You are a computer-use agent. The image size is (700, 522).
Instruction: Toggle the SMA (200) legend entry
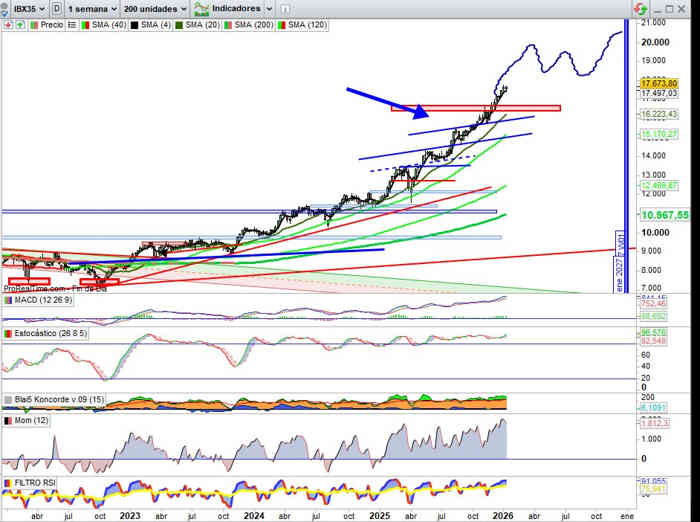(256, 24)
